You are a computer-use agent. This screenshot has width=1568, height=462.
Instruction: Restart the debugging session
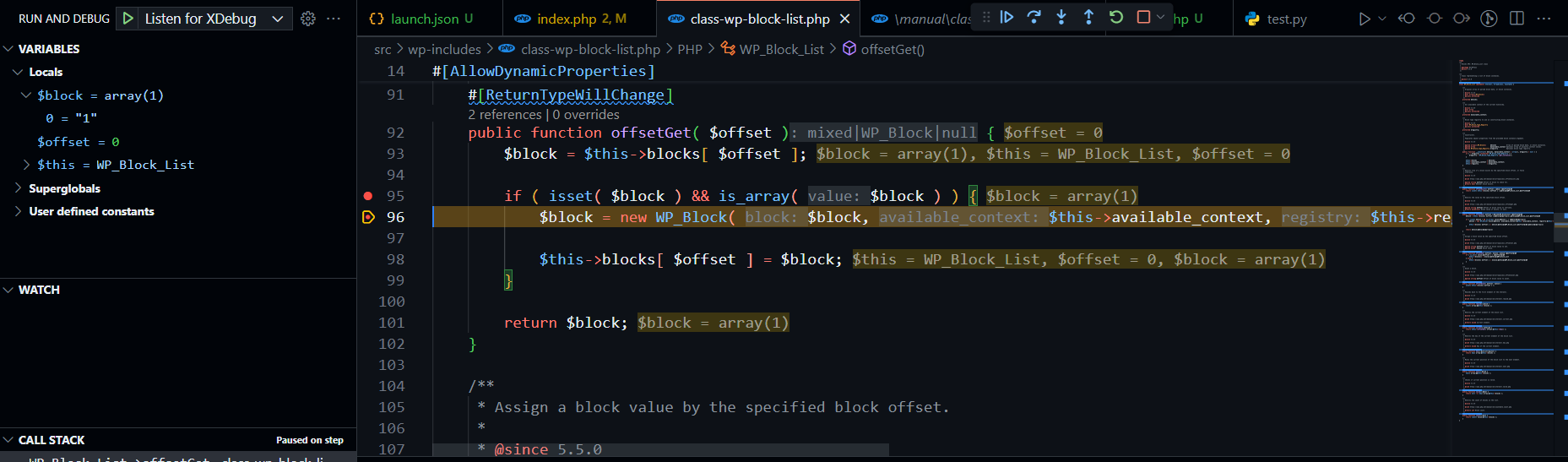pyautogui.click(x=1116, y=17)
